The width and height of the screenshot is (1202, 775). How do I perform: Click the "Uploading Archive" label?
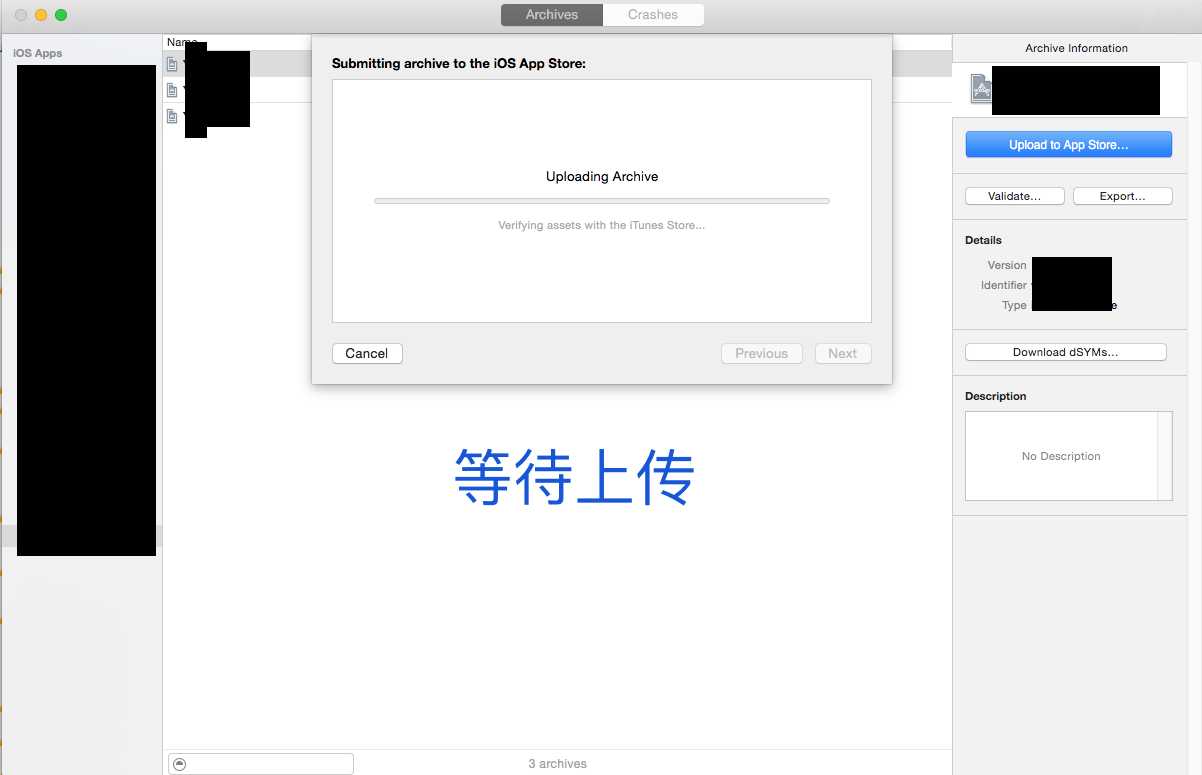[x=602, y=177]
